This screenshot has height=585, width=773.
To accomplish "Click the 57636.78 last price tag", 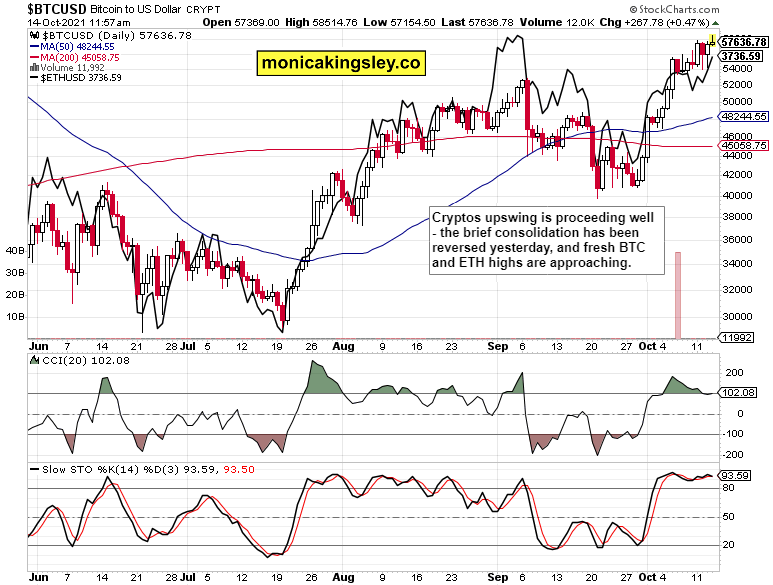I will point(744,42).
